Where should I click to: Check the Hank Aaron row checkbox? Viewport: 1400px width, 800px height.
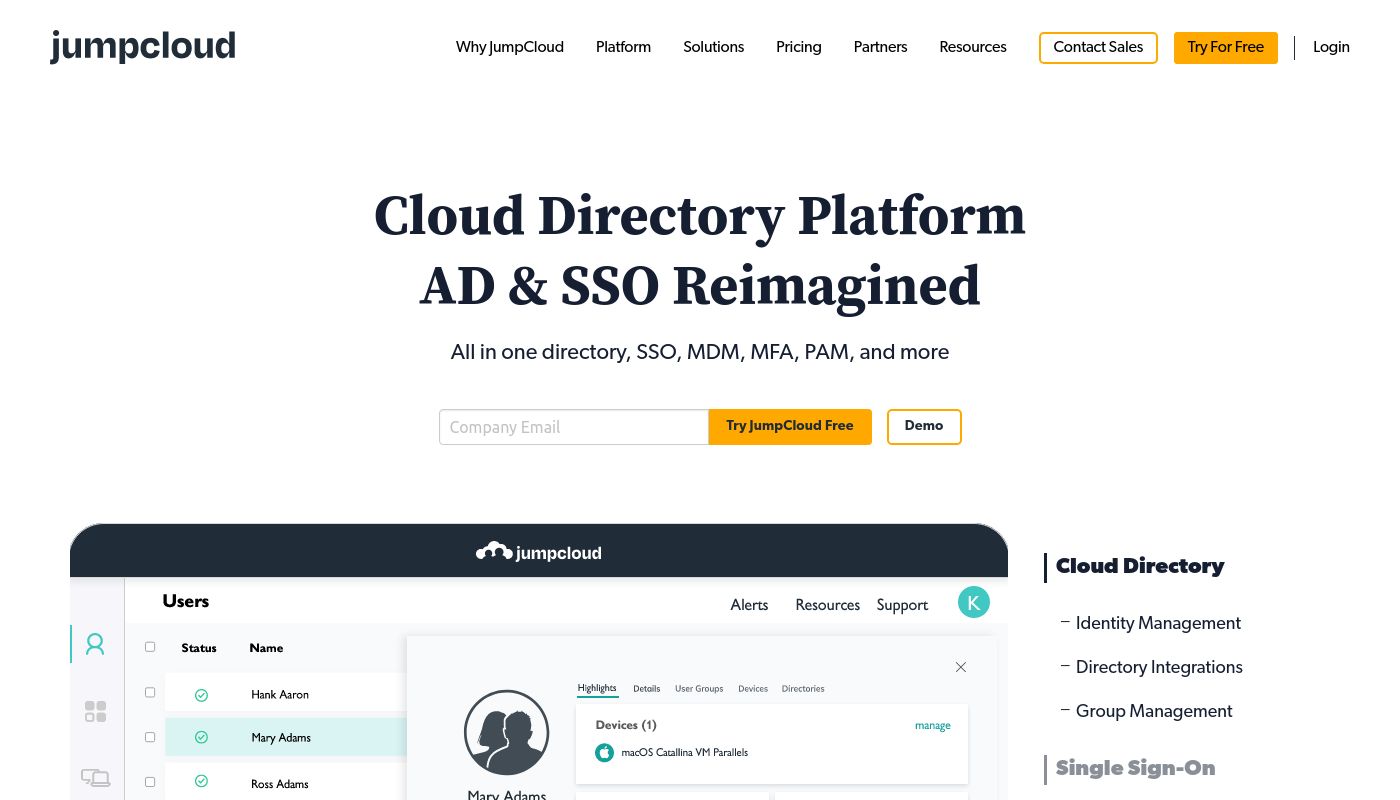click(x=150, y=692)
